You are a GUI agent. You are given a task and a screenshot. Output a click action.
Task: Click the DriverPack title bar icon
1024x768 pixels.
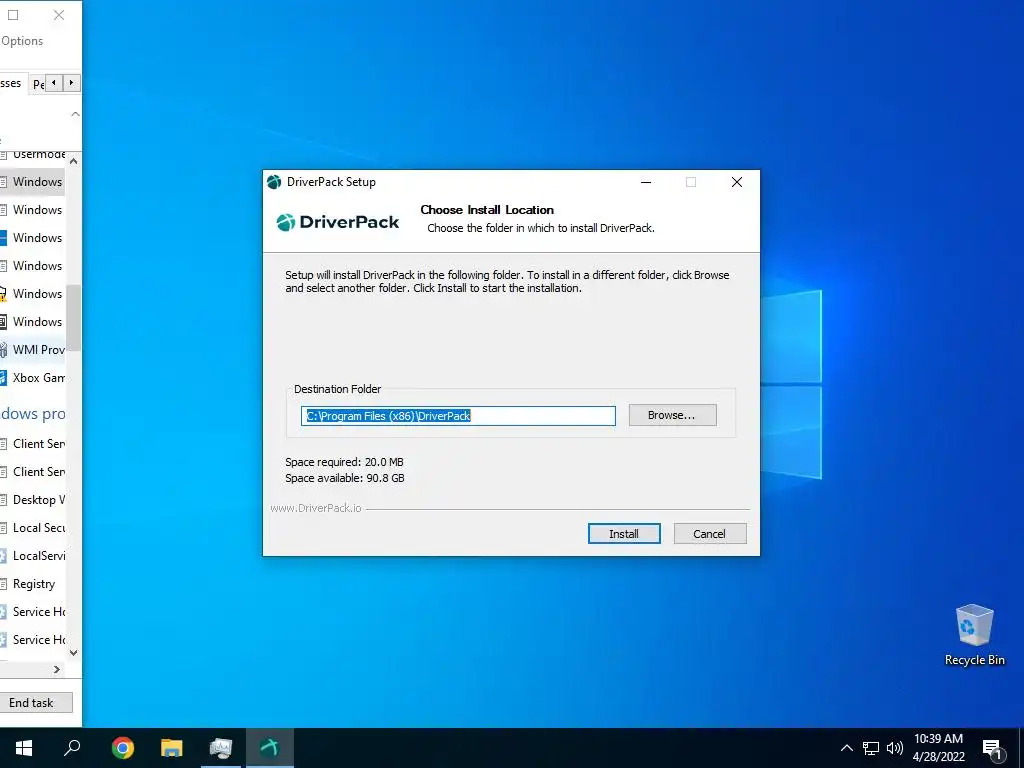coord(274,182)
